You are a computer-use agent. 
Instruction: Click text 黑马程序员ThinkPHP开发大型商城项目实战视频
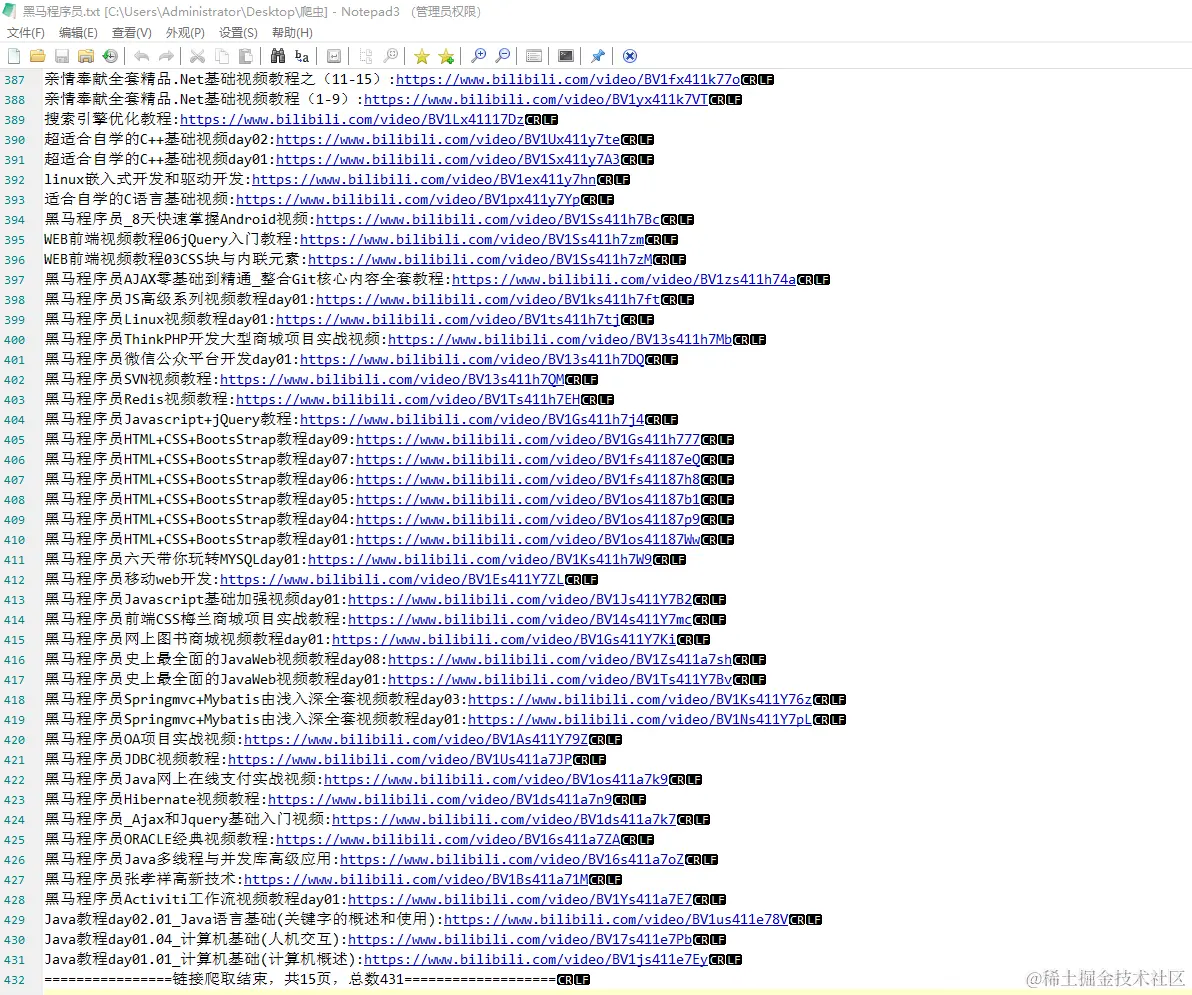point(214,339)
